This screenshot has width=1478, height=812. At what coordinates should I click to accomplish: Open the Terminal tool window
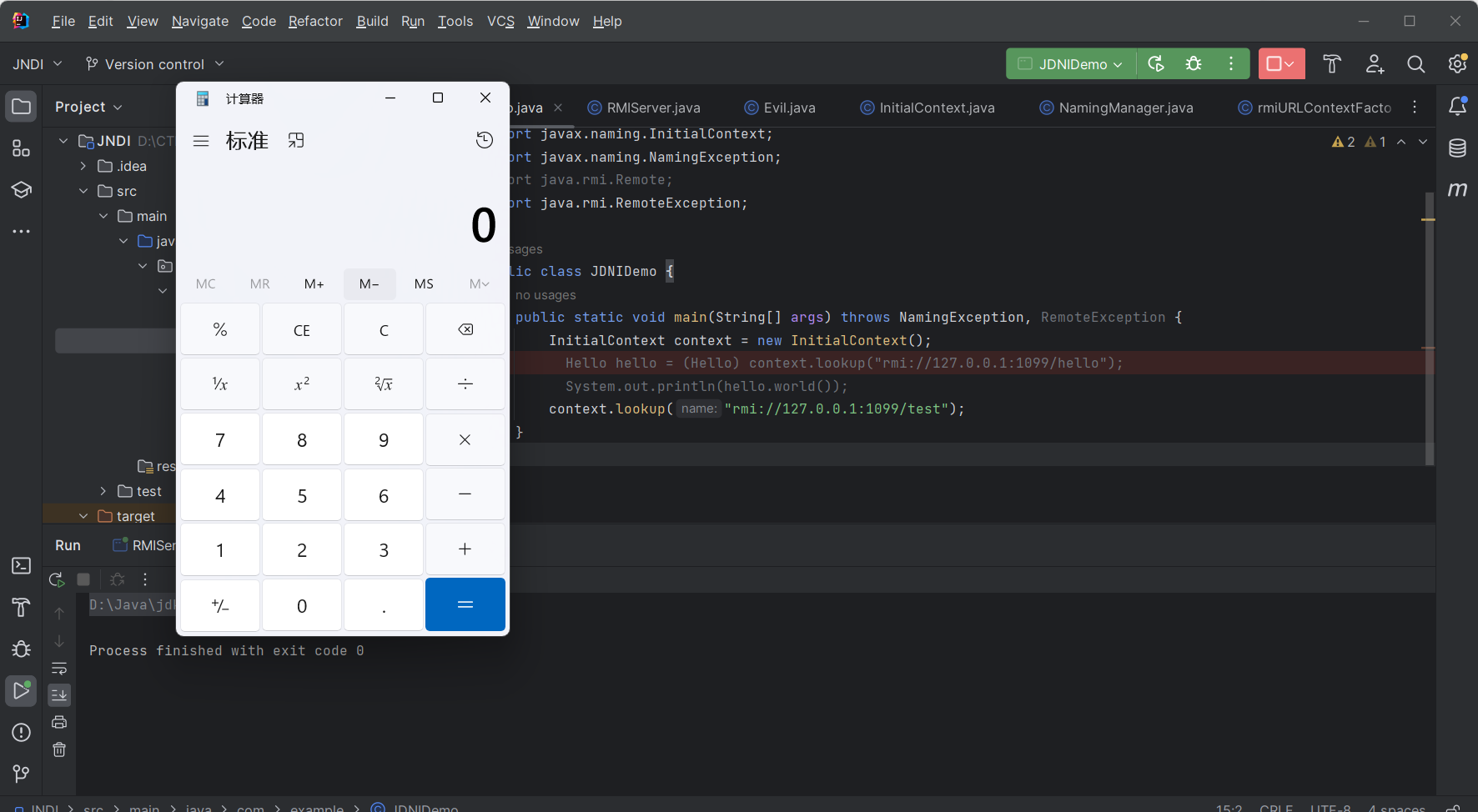click(22, 566)
